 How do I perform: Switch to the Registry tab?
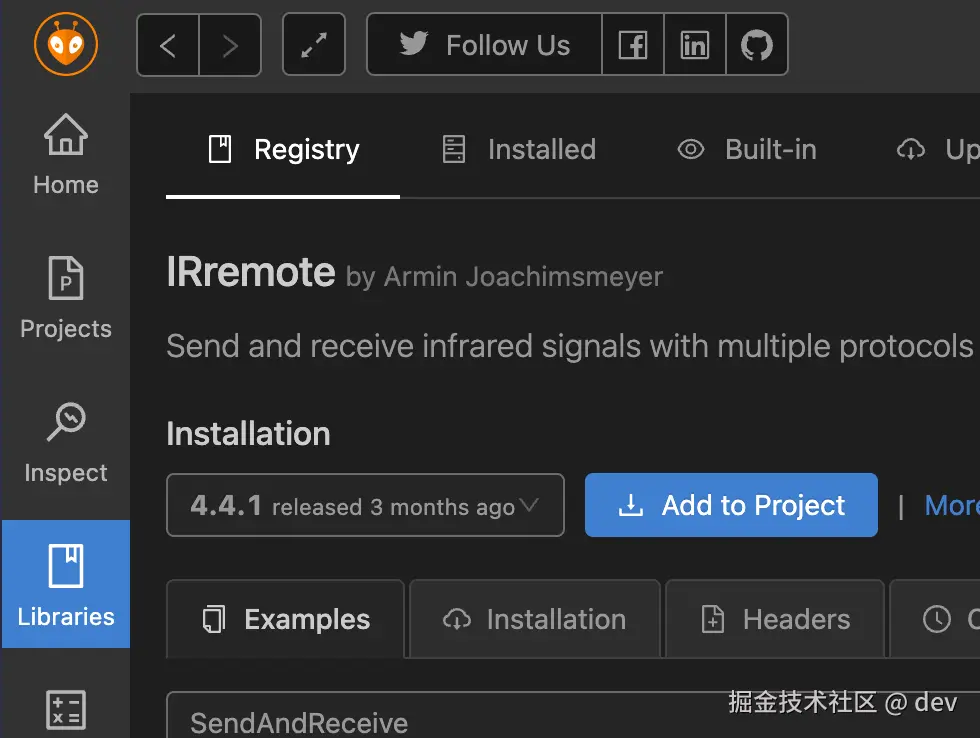click(x=283, y=150)
